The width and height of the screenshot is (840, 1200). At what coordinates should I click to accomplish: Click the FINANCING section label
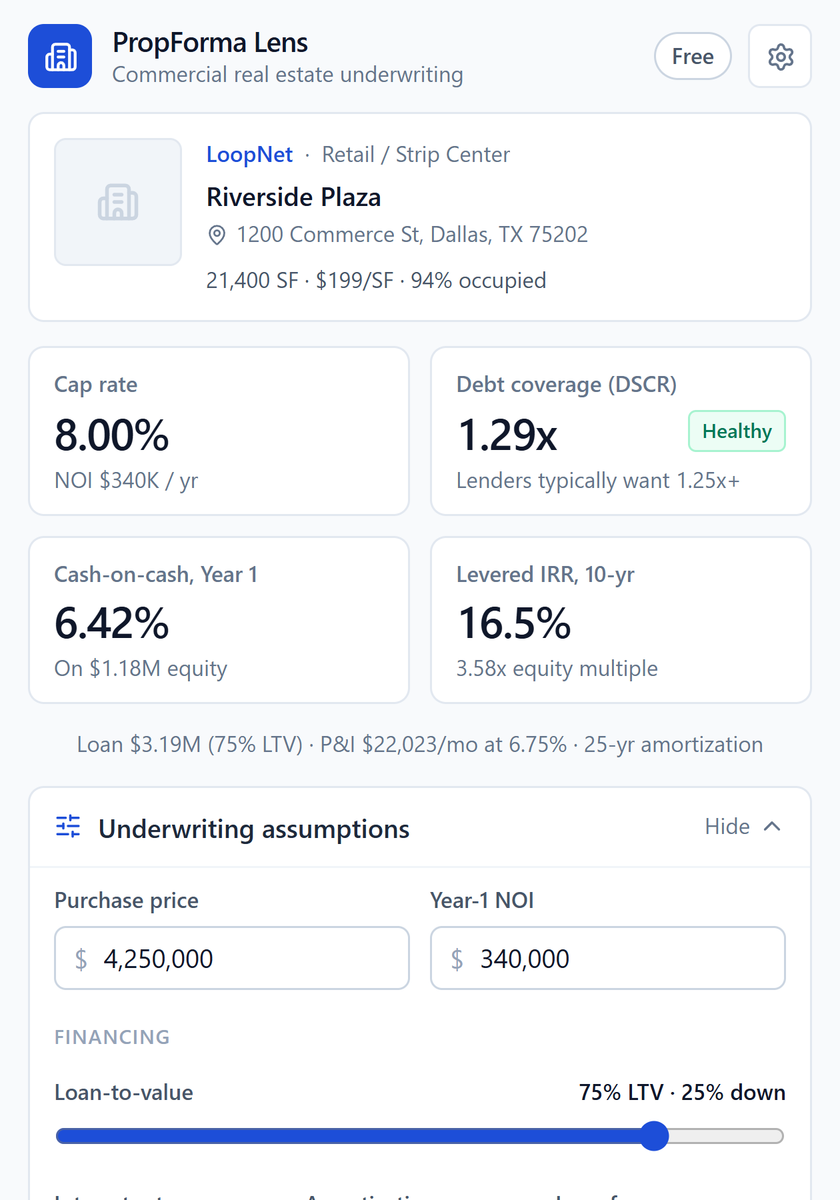[x=112, y=1037]
